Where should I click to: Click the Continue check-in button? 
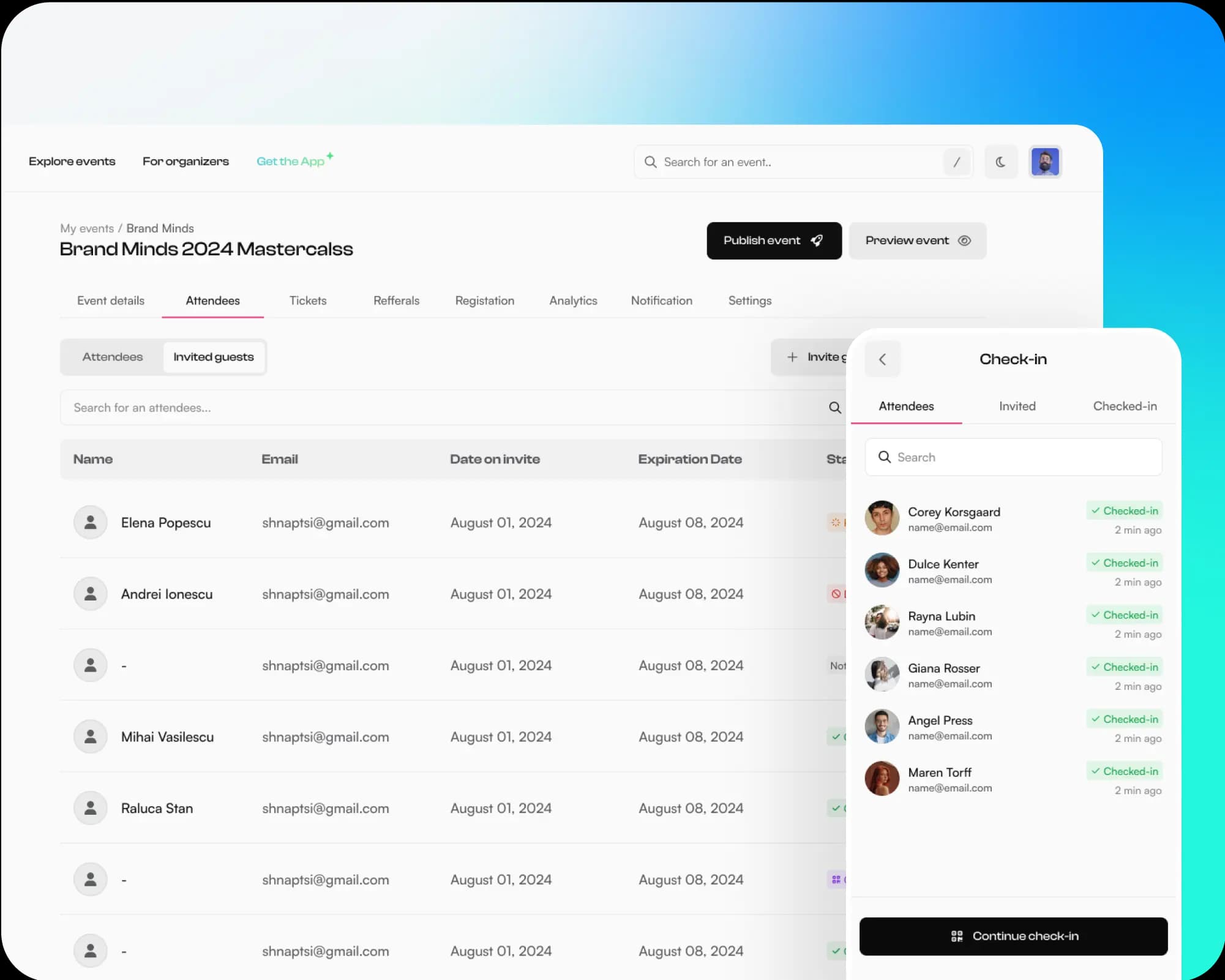tap(1013, 936)
